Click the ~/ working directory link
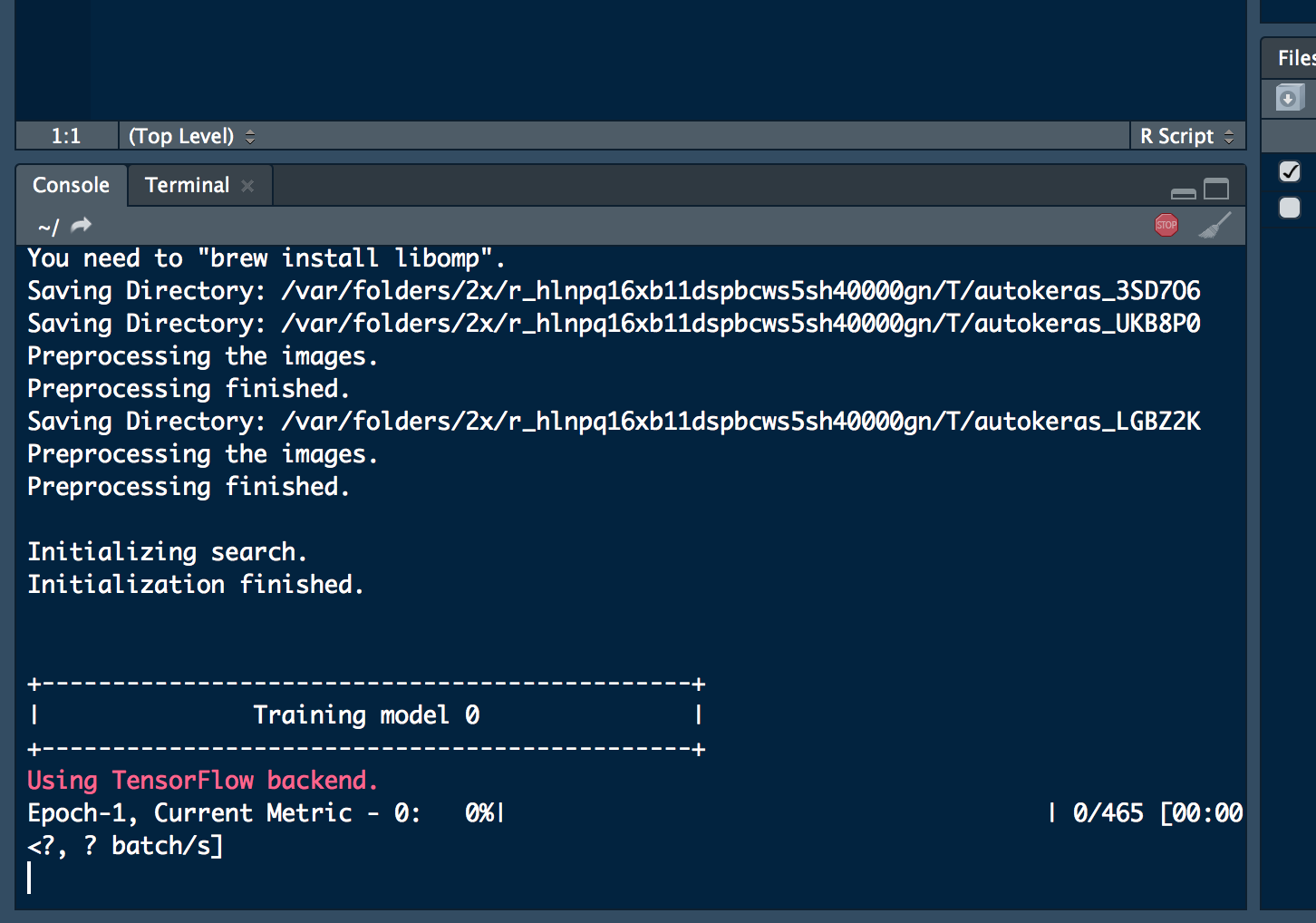This screenshot has height=923, width=1316. [45, 227]
